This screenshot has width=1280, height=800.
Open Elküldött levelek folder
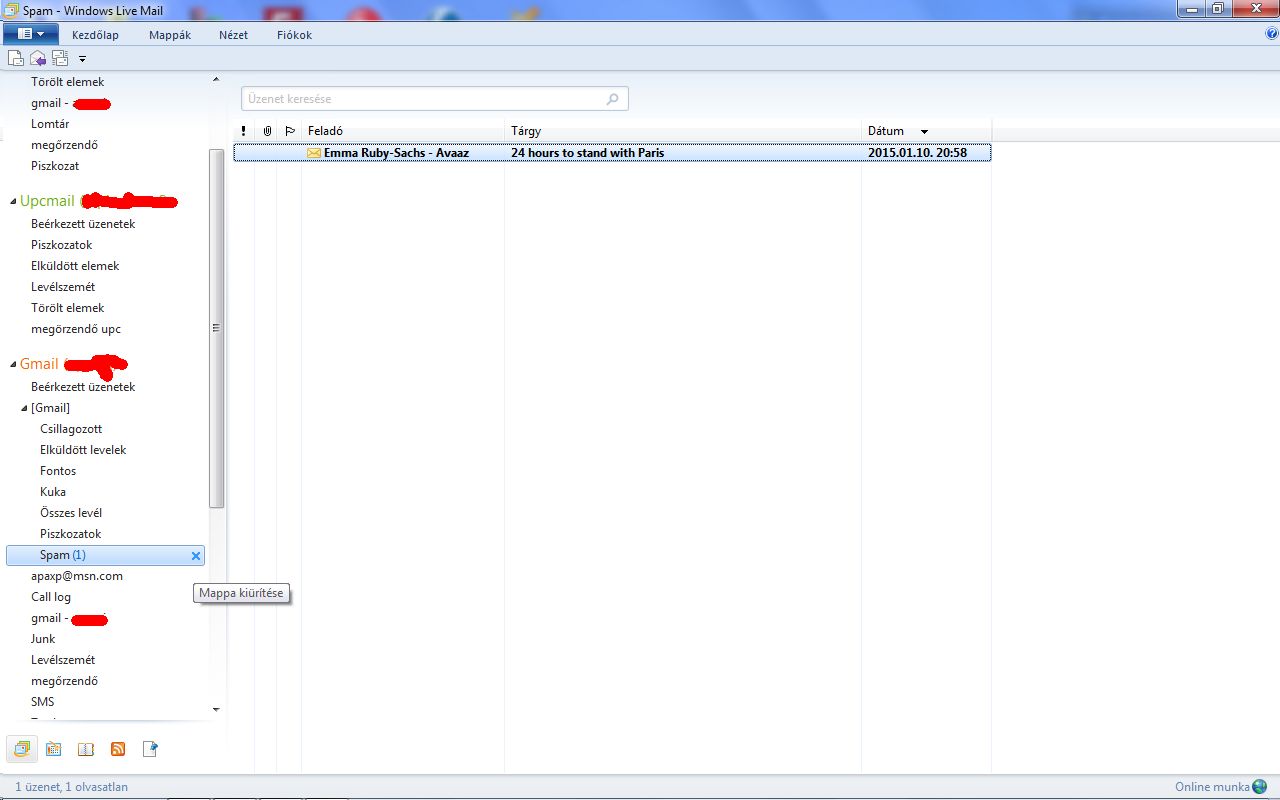pyautogui.click(x=83, y=450)
